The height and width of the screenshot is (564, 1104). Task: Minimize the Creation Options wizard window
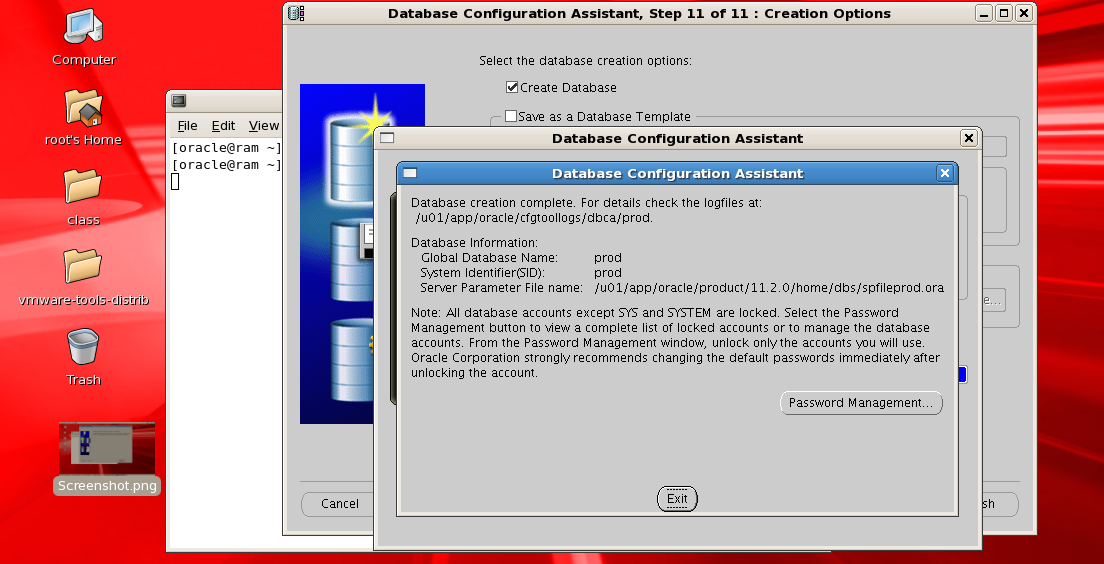point(984,13)
